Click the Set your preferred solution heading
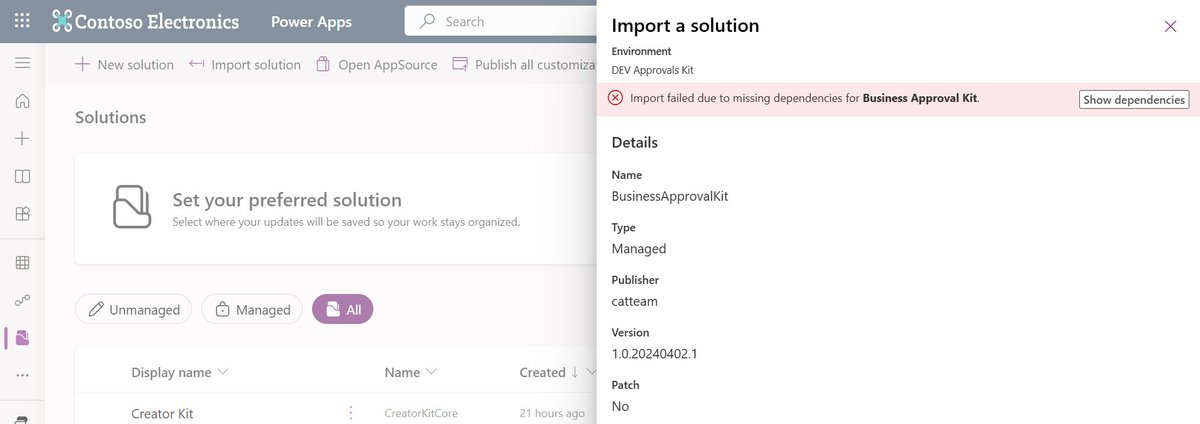Viewport: 1200px width, 424px height. [x=287, y=200]
